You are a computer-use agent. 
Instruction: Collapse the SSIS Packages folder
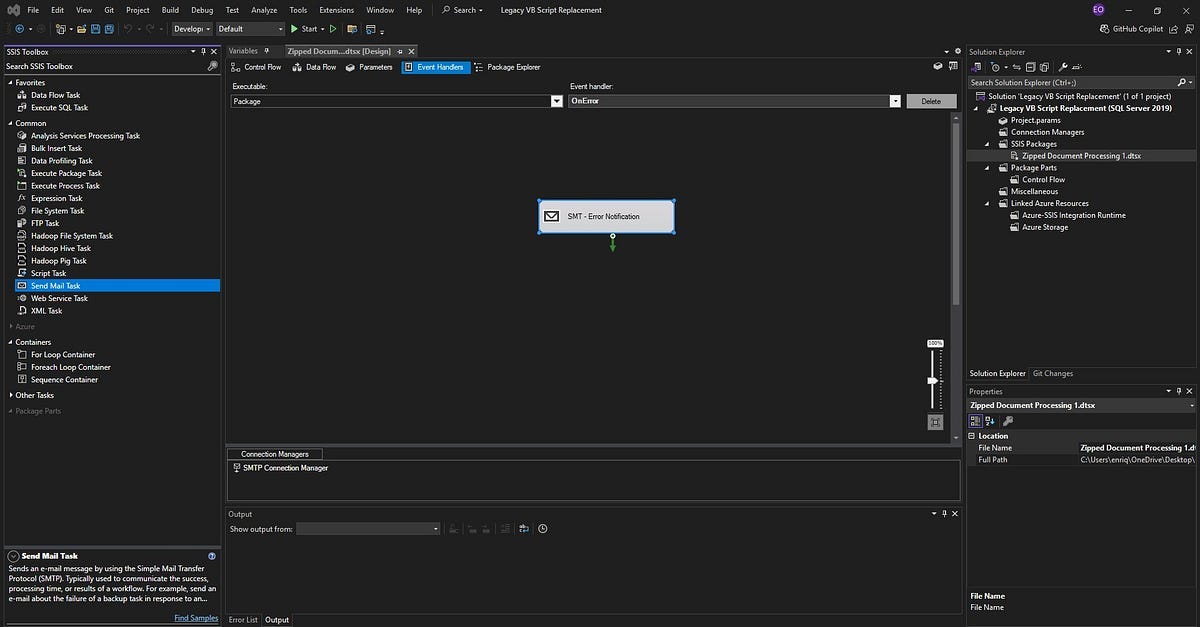(989, 144)
